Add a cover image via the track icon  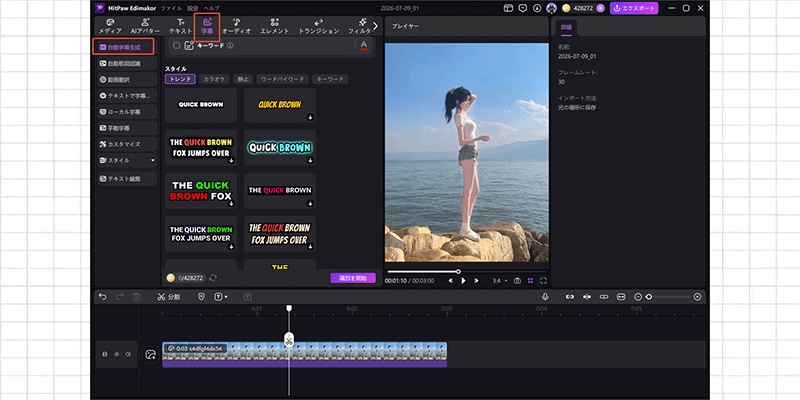coord(150,355)
